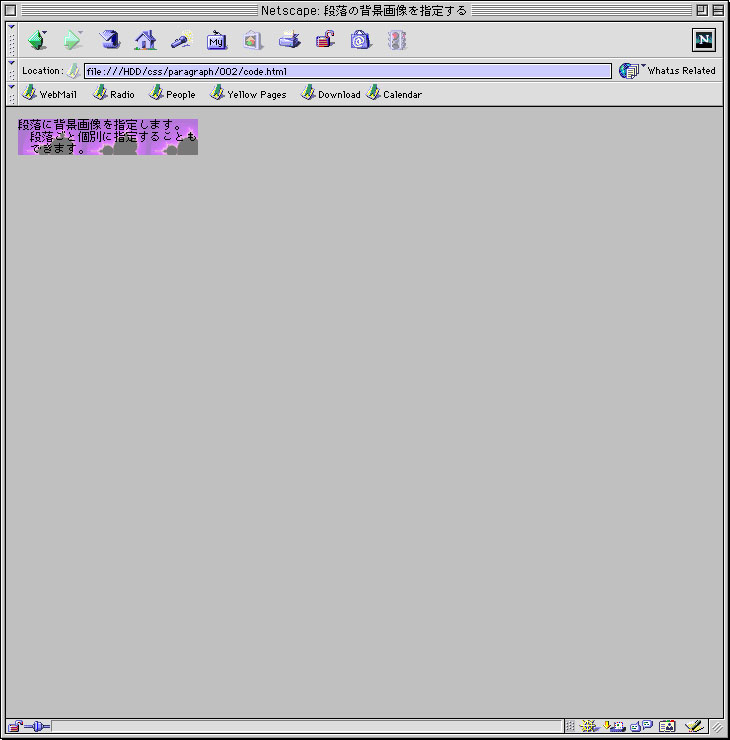Open the Radio bookmark
The image size is (730, 740).
[114, 93]
